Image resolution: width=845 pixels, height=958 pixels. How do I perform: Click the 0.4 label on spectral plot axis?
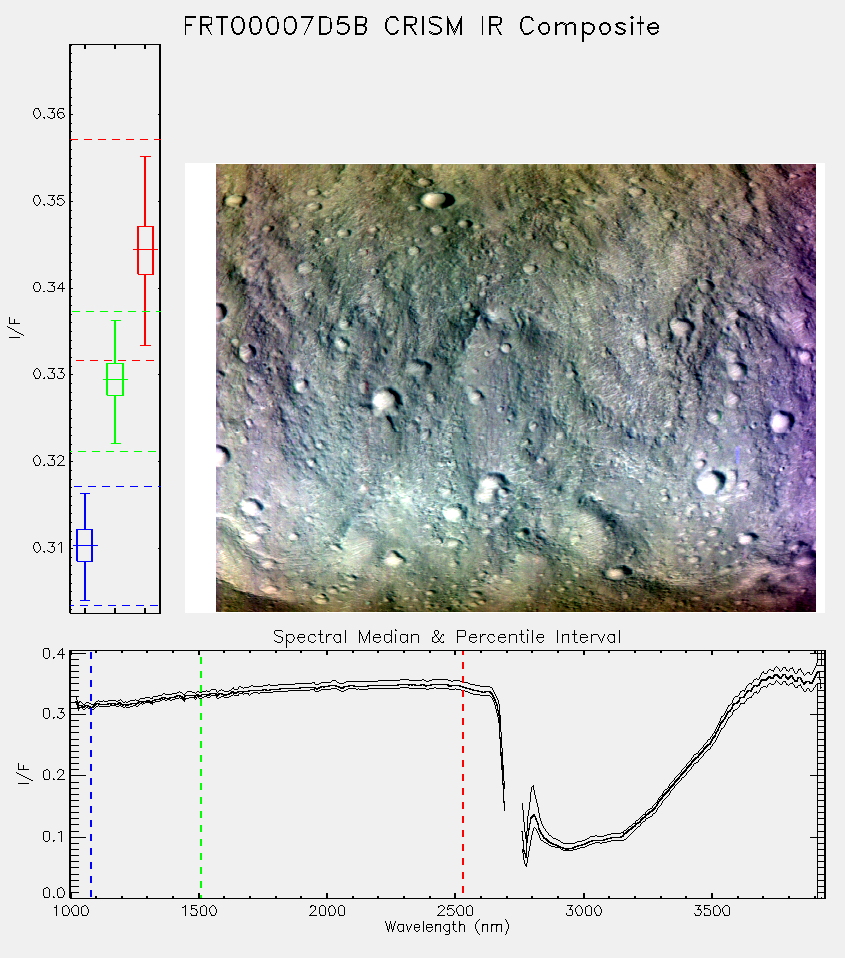(54, 654)
